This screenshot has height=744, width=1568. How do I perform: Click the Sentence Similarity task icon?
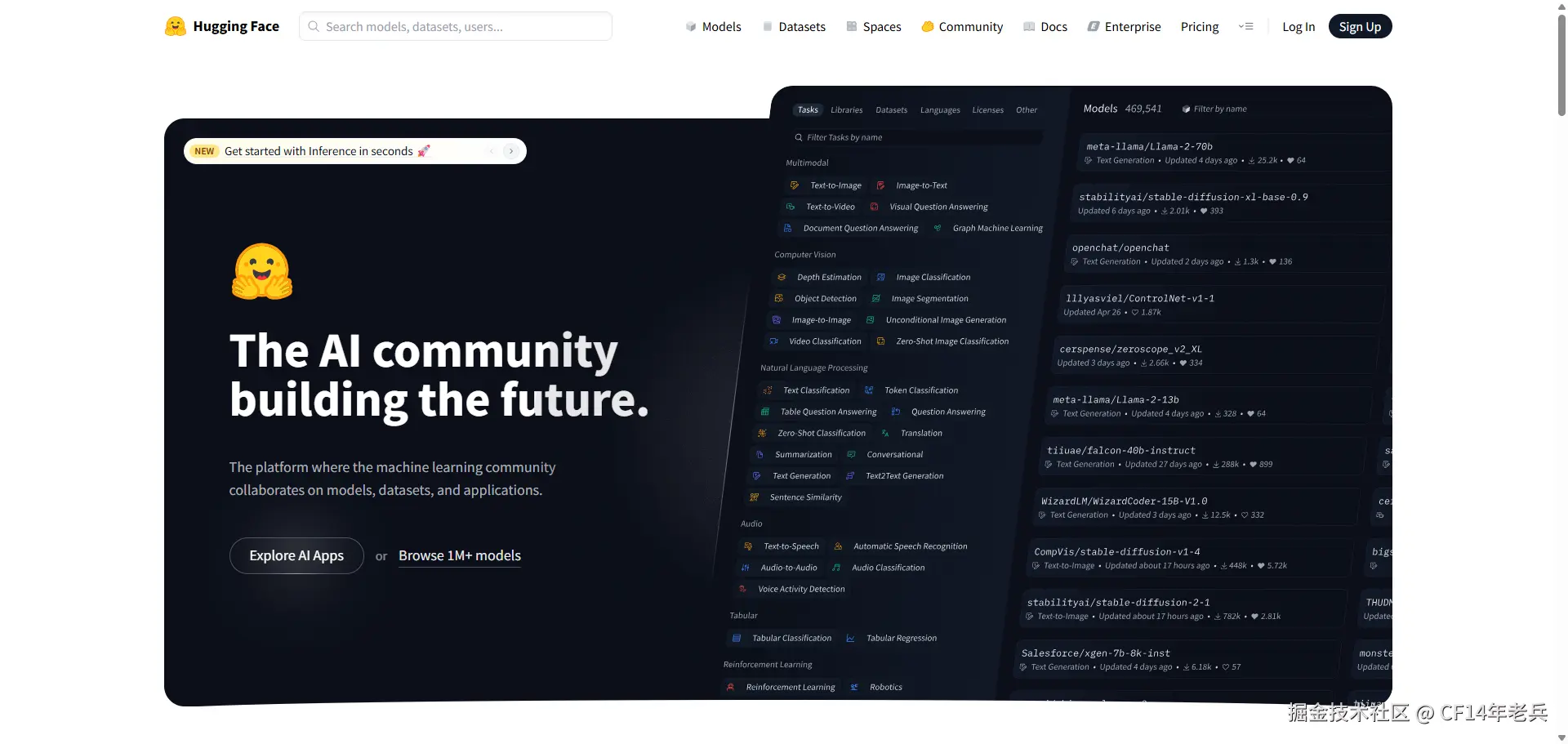click(x=755, y=497)
